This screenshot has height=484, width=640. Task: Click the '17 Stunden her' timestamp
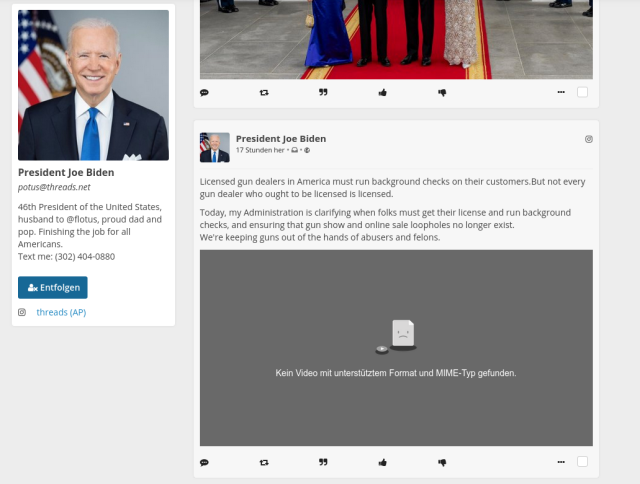260,150
